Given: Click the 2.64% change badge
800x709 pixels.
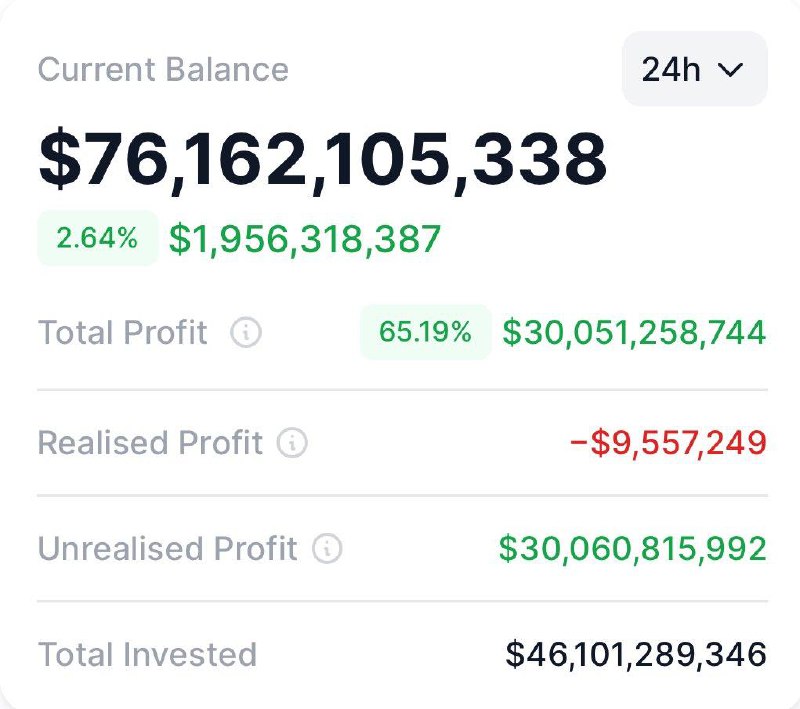Looking at the screenshot, I should [x=97, y=239].
